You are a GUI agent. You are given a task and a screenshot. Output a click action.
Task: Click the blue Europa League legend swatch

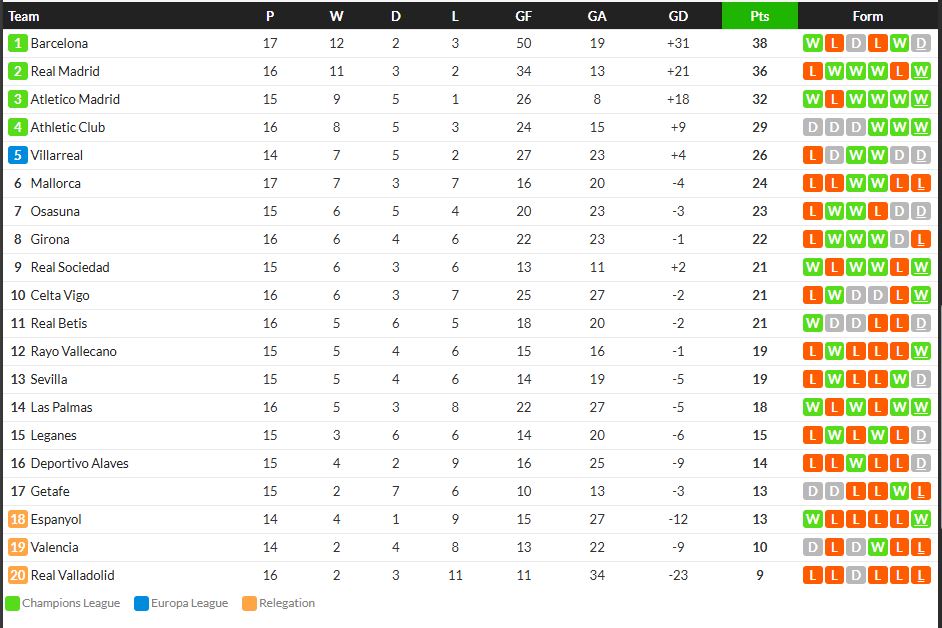click(x=141, y=603)
